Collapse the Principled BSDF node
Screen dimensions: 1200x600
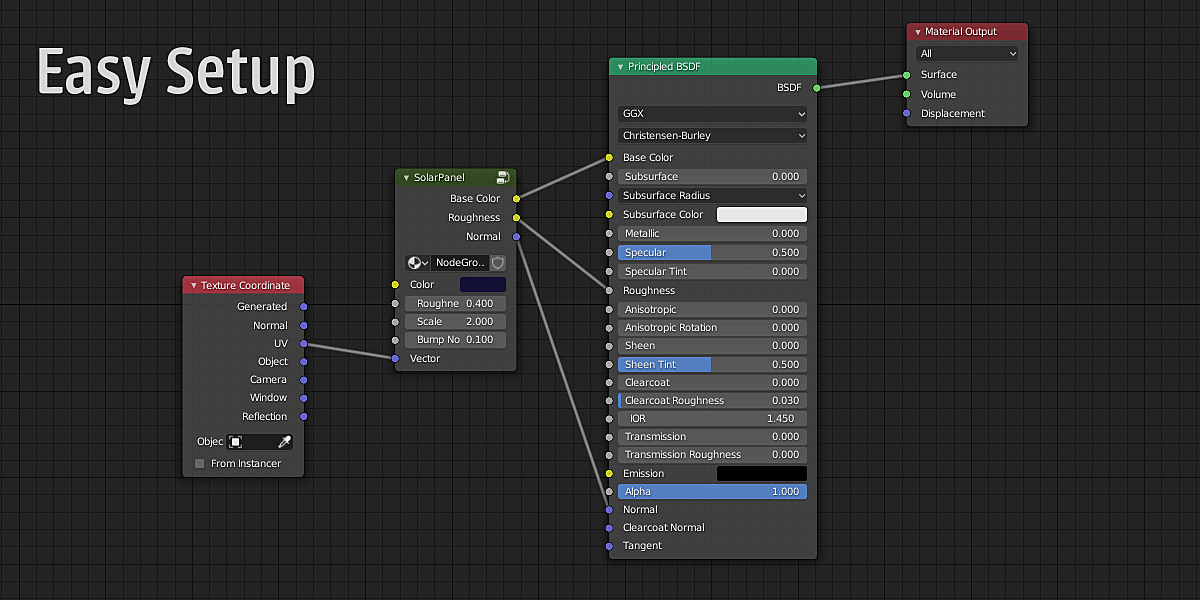[x=619, y=67]
